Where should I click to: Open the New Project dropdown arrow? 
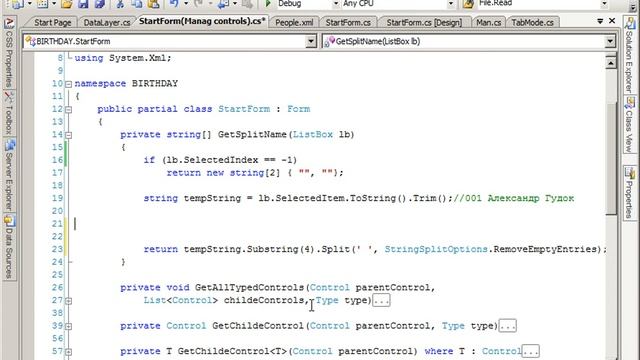29,4
